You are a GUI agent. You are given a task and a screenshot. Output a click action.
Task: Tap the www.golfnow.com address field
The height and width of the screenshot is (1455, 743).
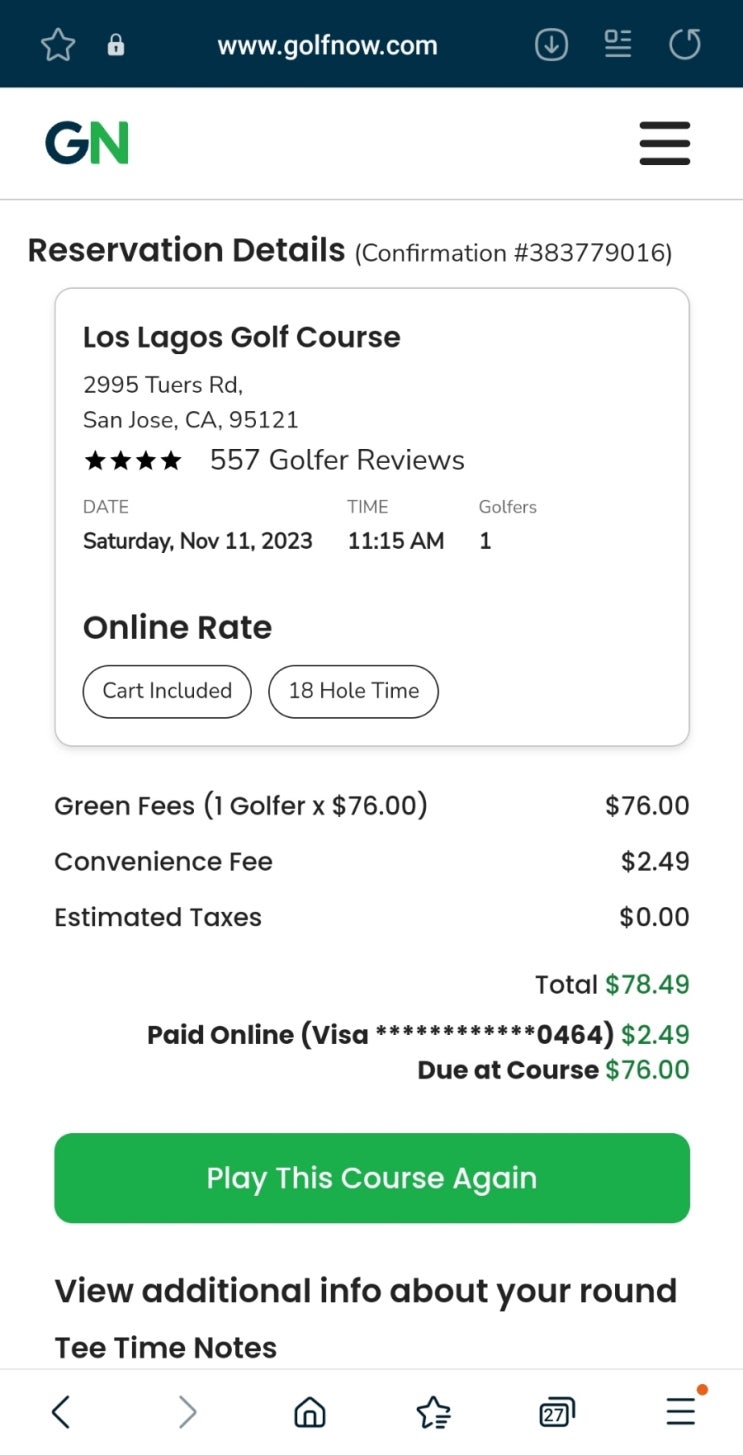tap(327, 45)
